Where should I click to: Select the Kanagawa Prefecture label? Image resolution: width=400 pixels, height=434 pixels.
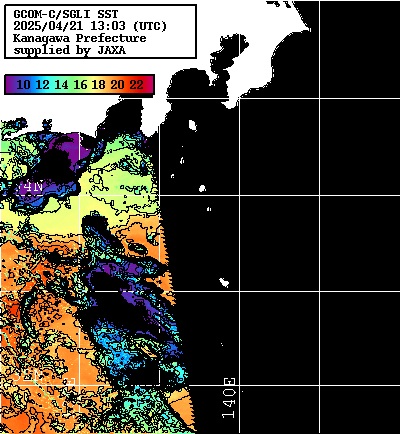(79, 38)
